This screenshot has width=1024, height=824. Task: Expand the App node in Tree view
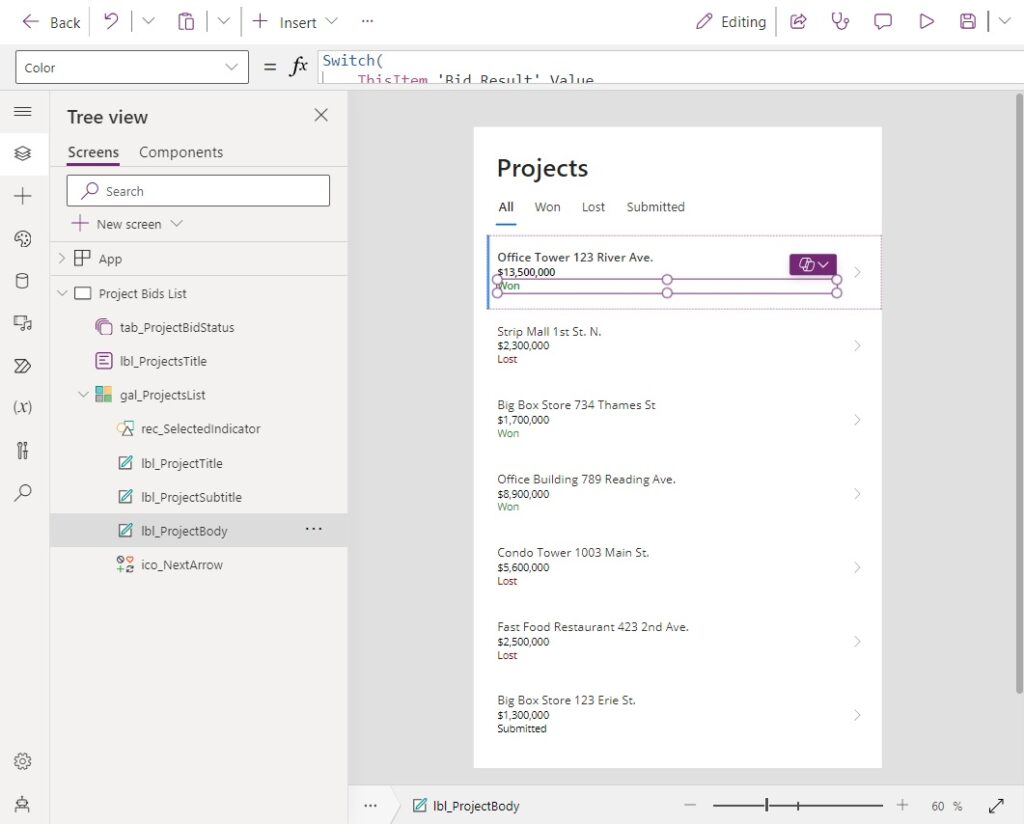click(62, 258)
